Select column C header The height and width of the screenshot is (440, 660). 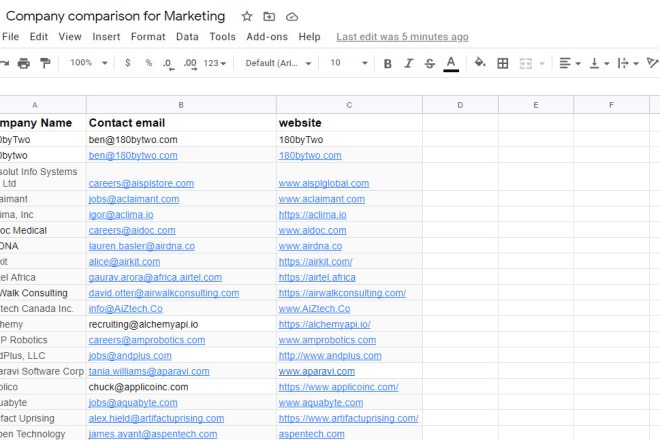point(349,105)
